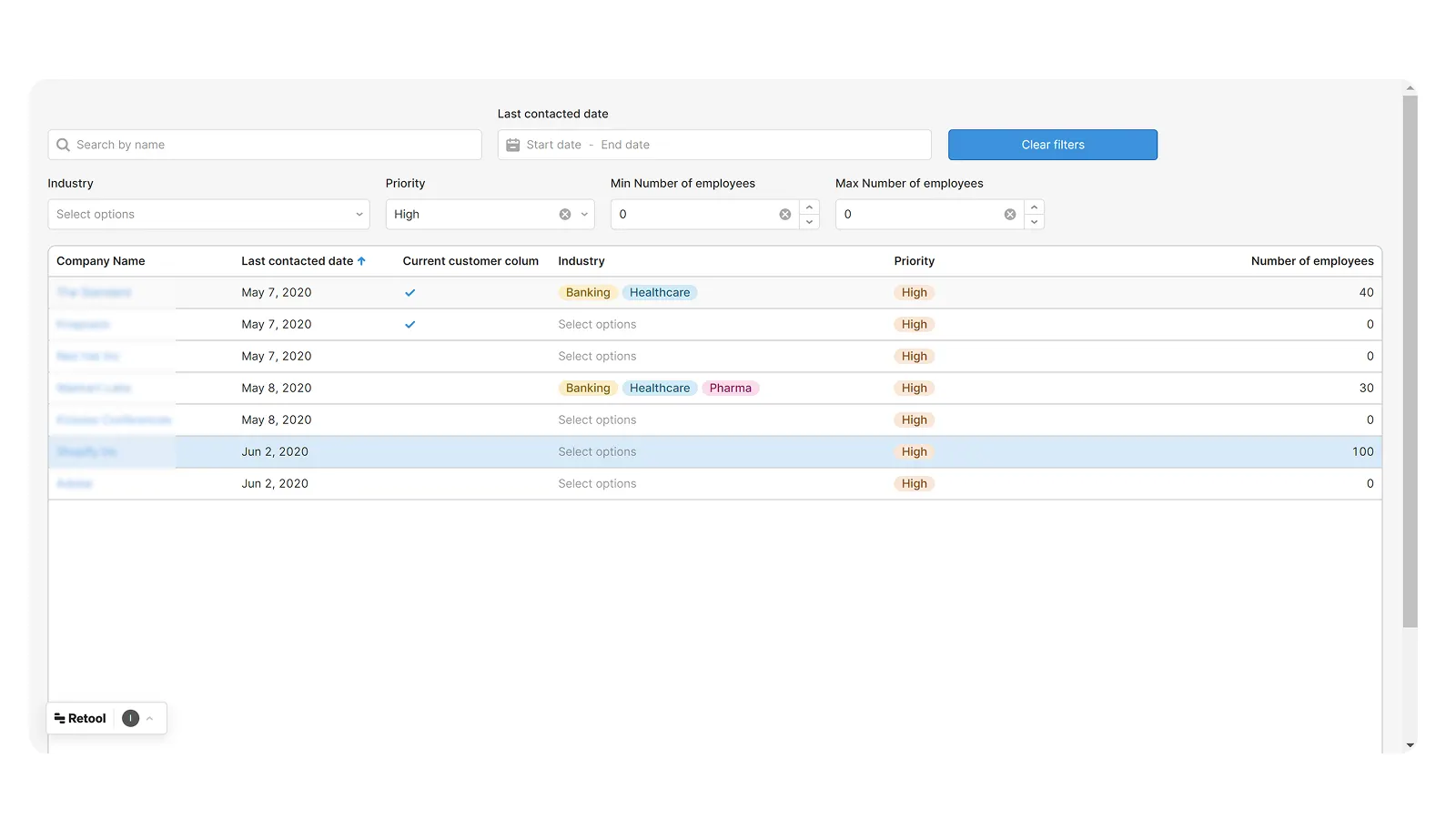Sort by Priority column header
The image size is (1456, 819).
(x=915, y=261)
